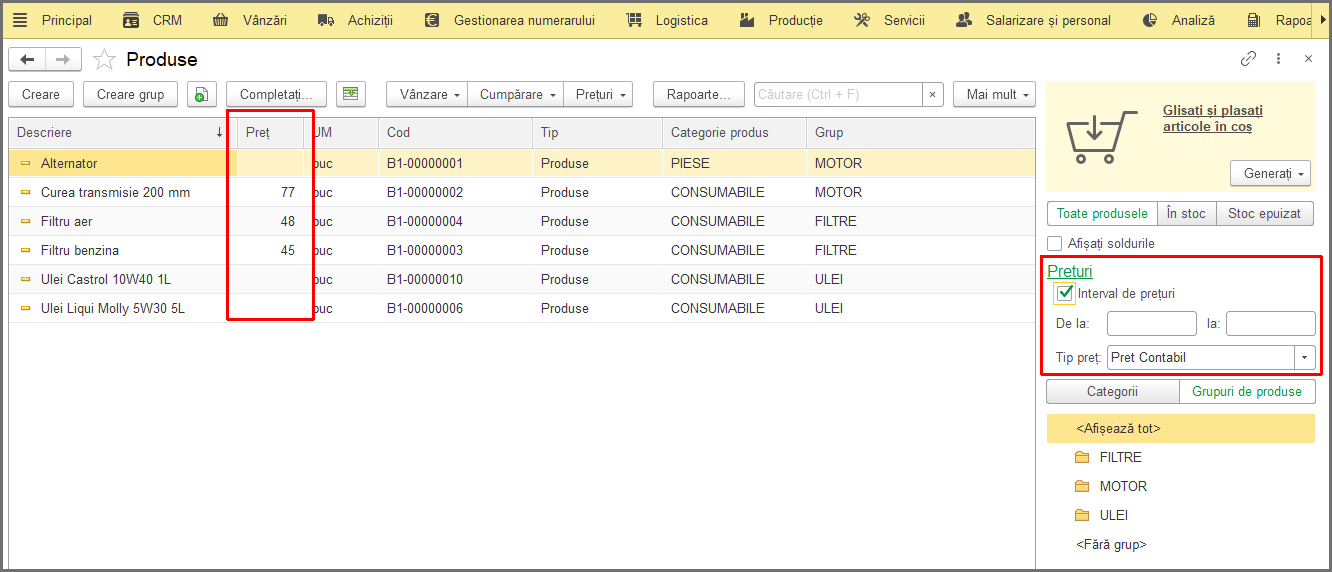Switch to the Categorii tab
This screenshot has width=1332, height=572.
1113,392
